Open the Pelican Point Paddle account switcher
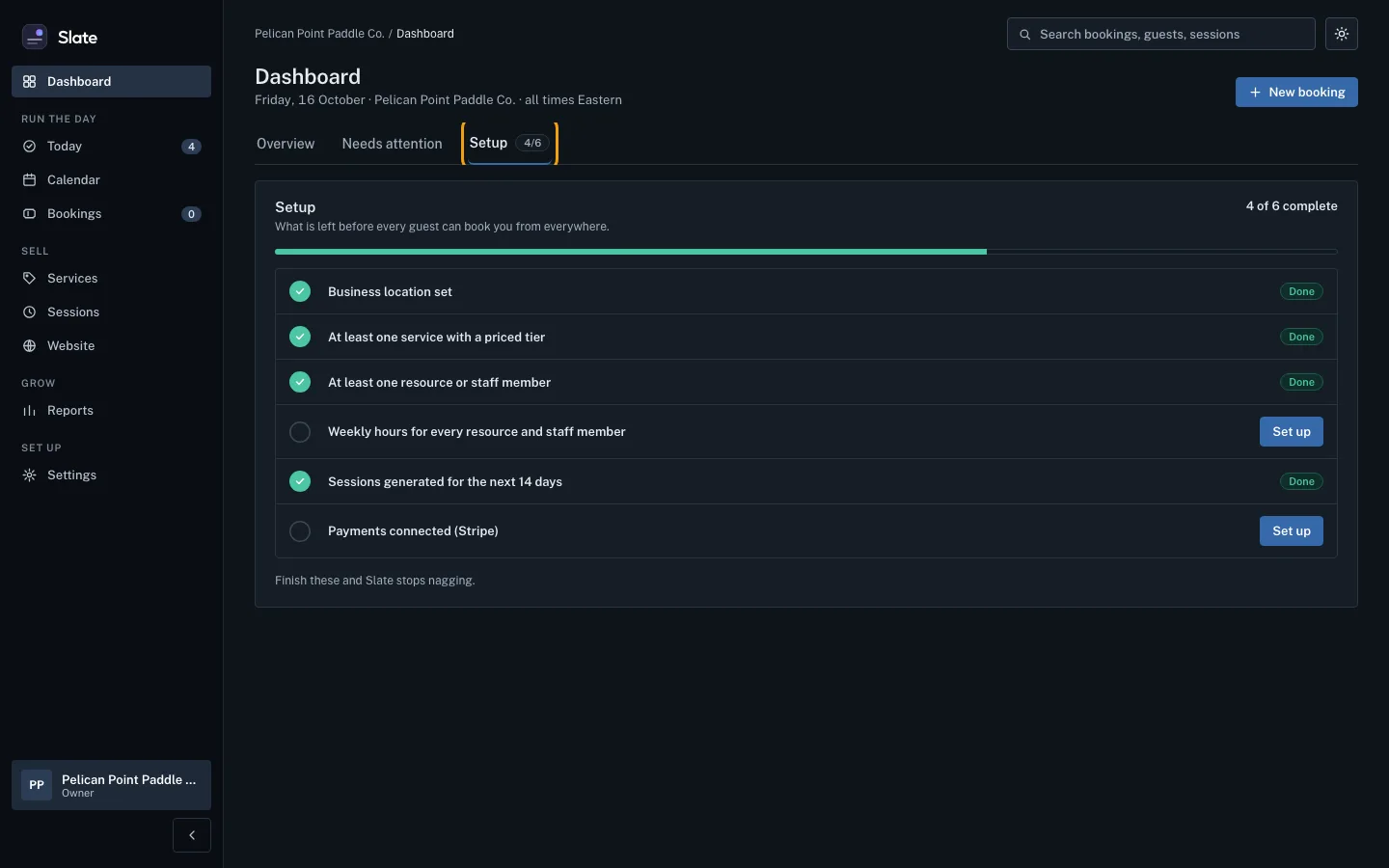The height and width of the screenshot is (868, 1389). point(111,785)
